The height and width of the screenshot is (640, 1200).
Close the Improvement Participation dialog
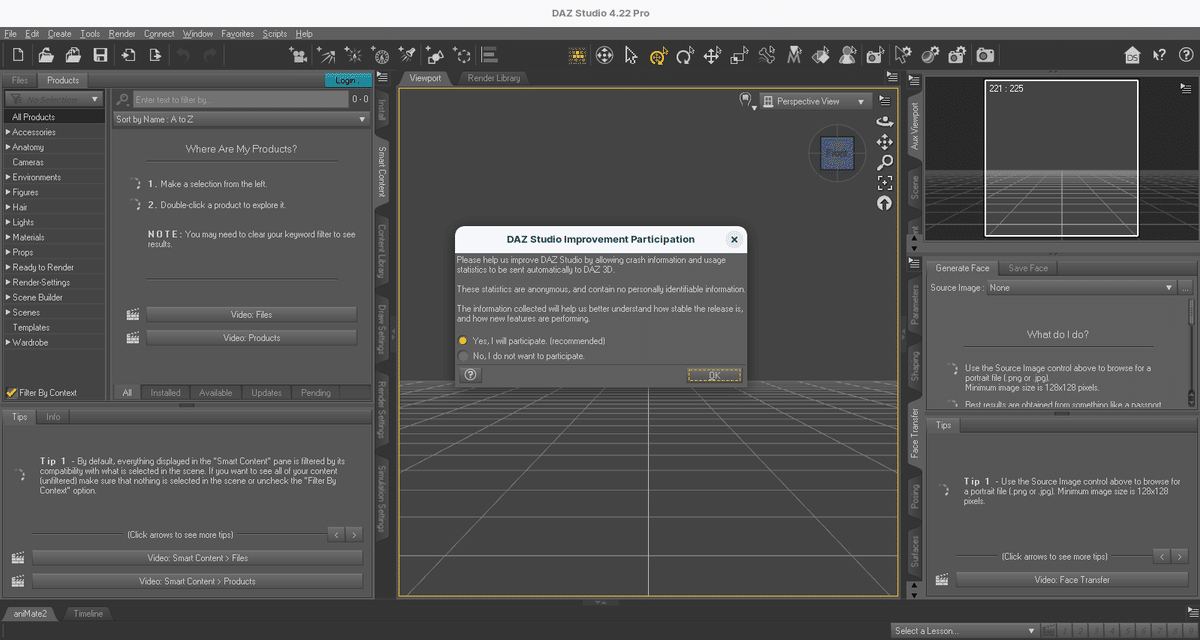(734, 240)
